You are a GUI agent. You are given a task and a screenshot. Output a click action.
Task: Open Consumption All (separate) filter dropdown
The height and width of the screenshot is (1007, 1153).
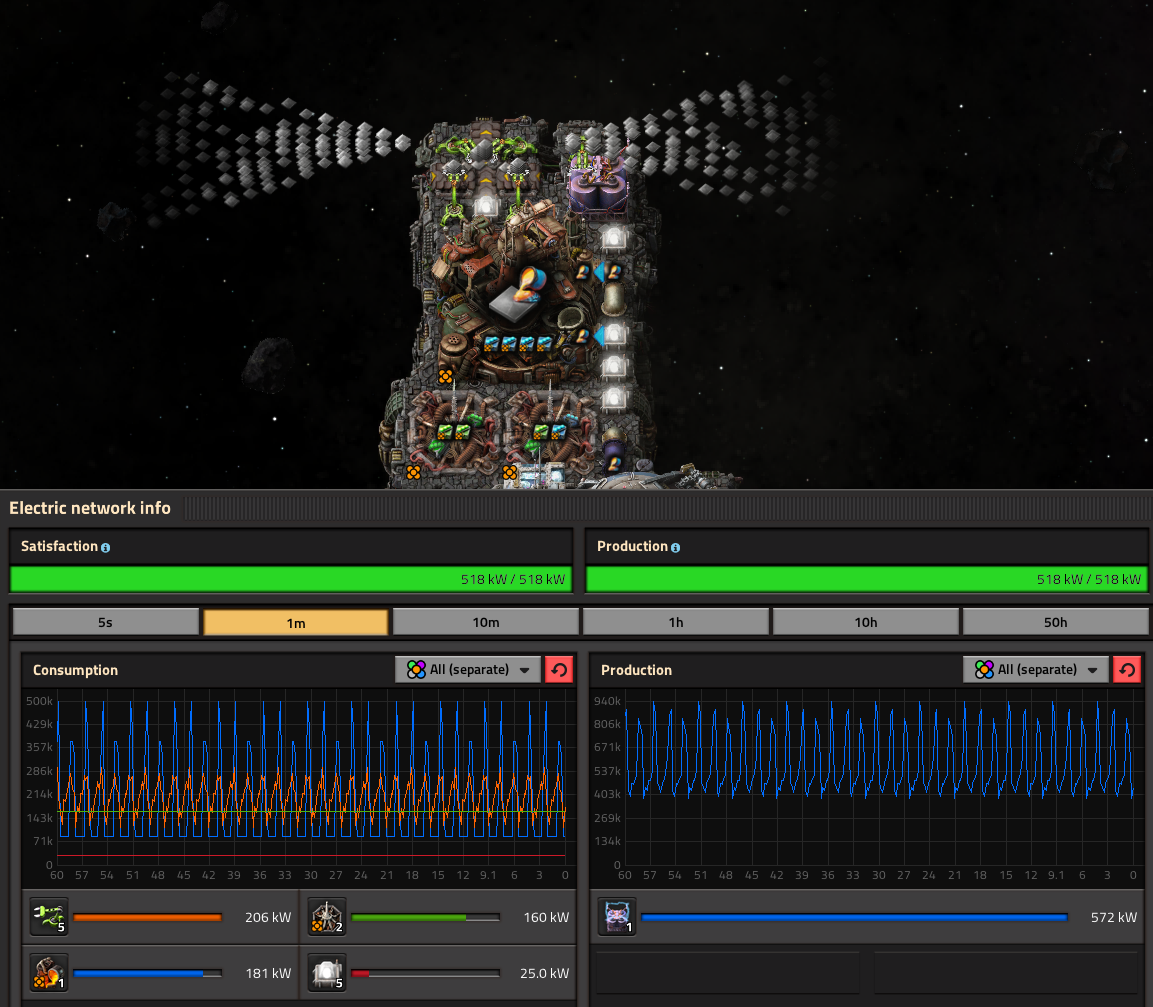[468, 669]
